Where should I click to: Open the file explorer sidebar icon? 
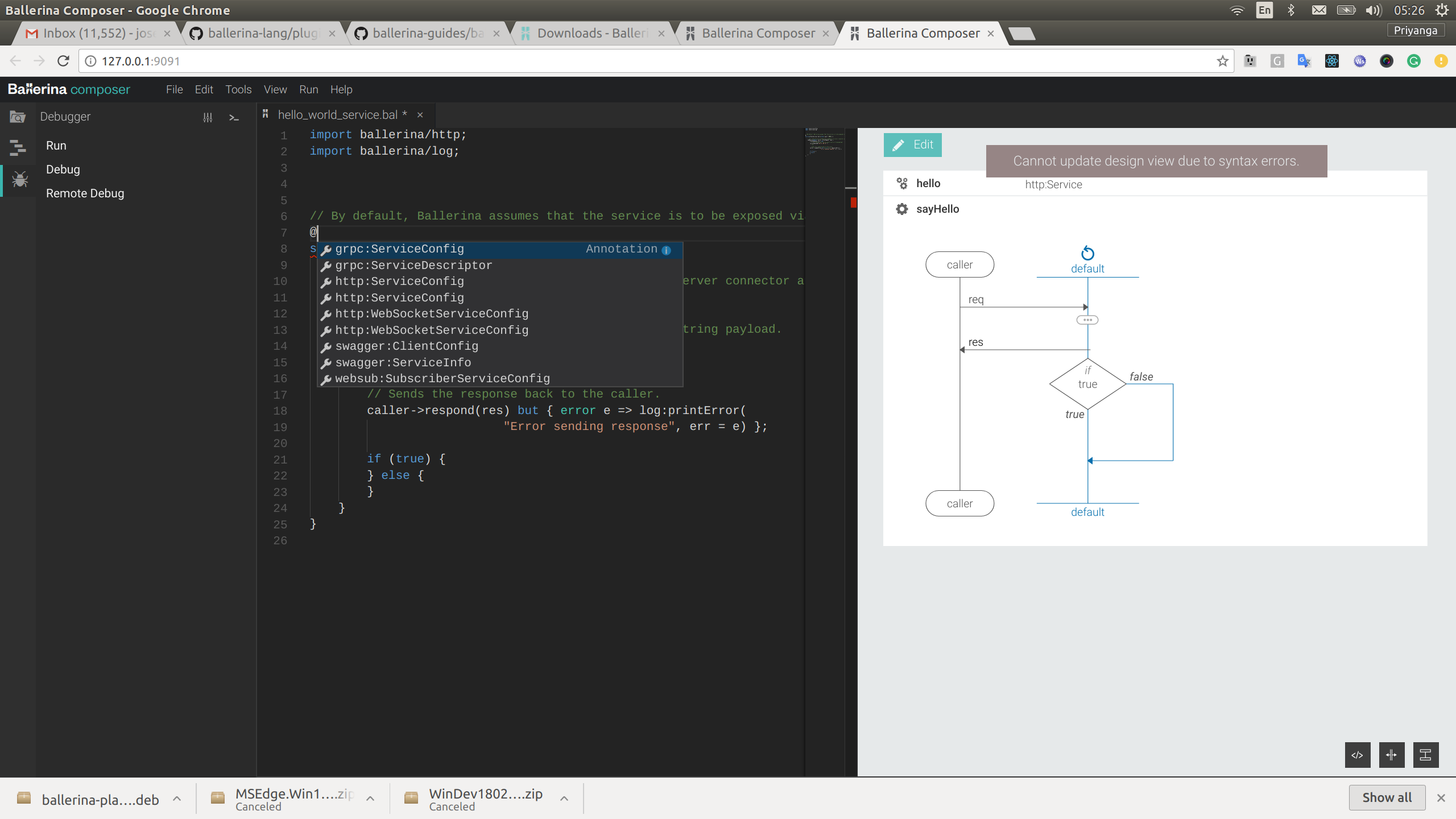coord(18,117)
